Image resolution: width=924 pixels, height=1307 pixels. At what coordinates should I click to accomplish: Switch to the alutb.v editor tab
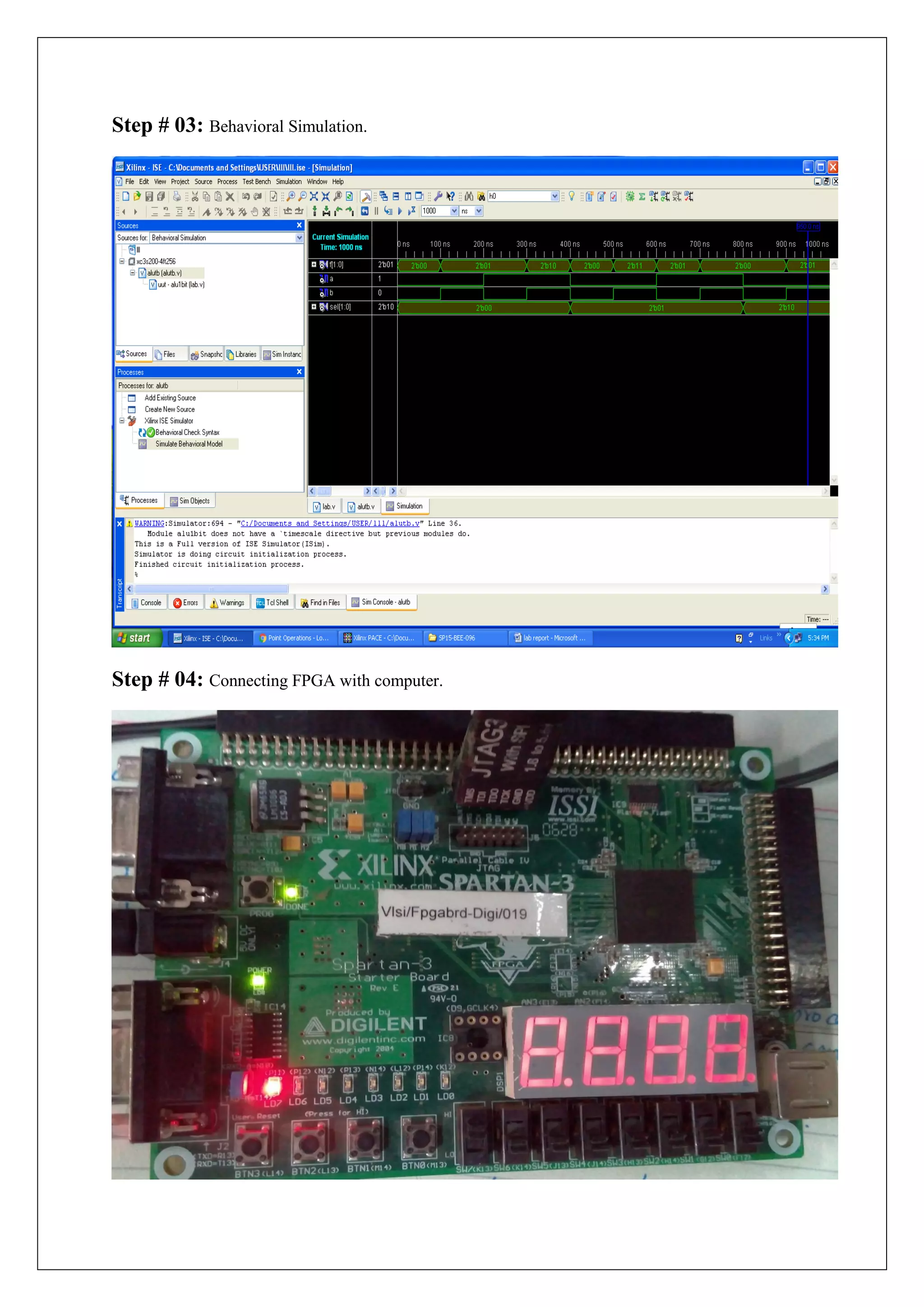coord(361,507)
